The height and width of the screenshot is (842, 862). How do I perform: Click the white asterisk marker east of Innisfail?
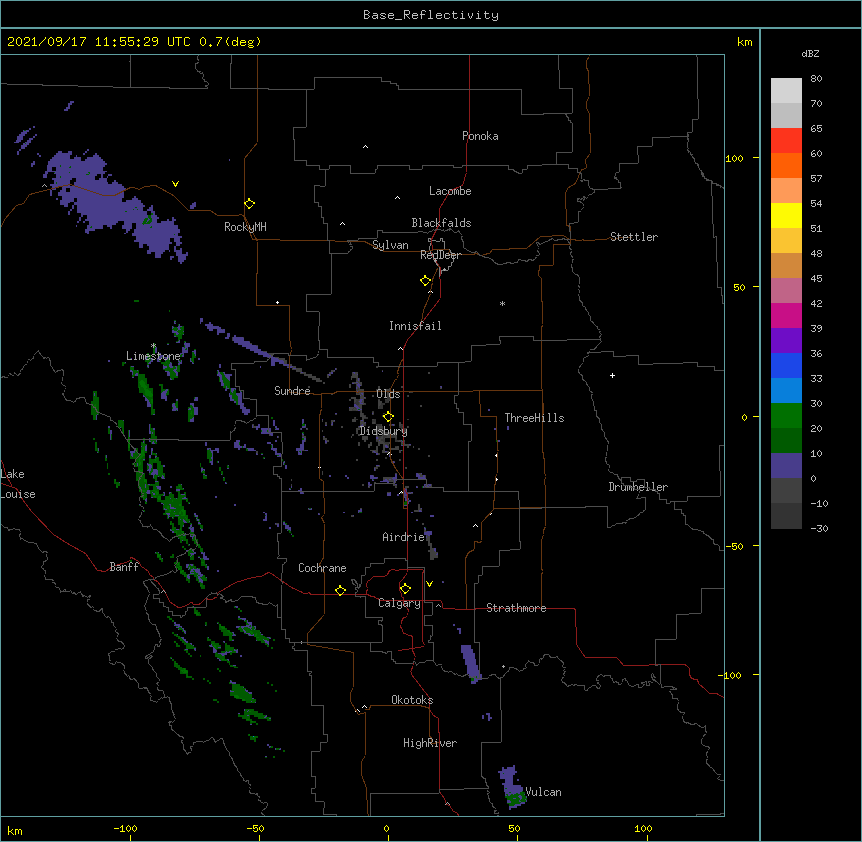pyautogui.click(x=502, y=303)
